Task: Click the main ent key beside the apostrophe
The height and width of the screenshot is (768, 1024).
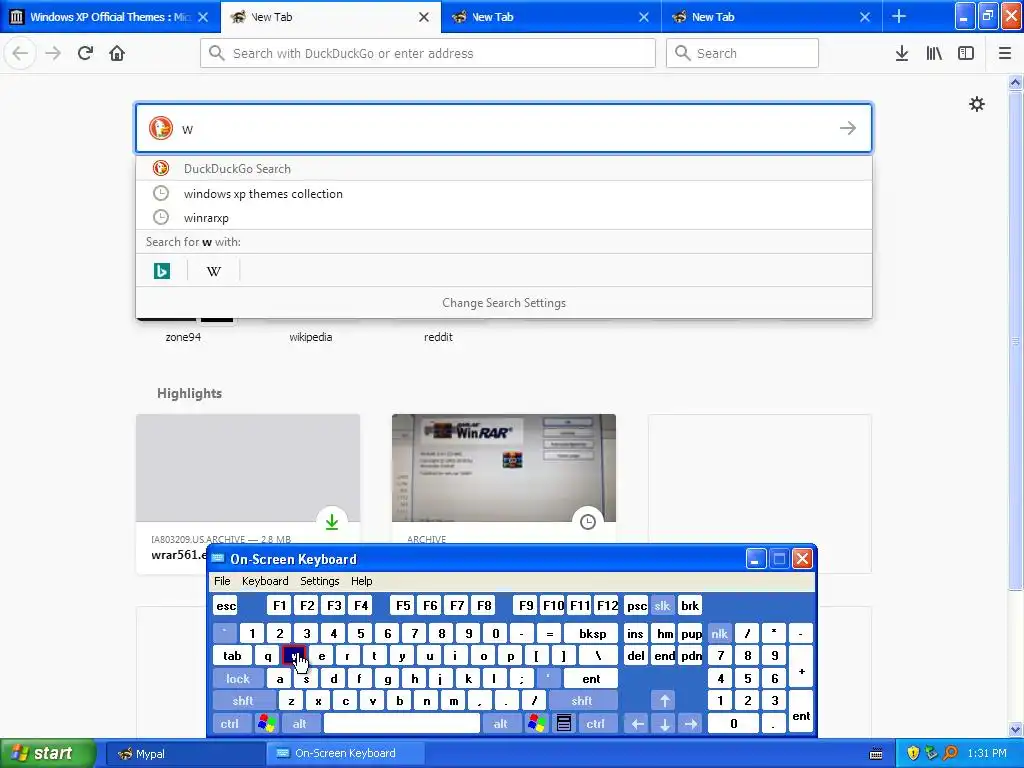Action: pyautogui.click(x=591, y=679)
